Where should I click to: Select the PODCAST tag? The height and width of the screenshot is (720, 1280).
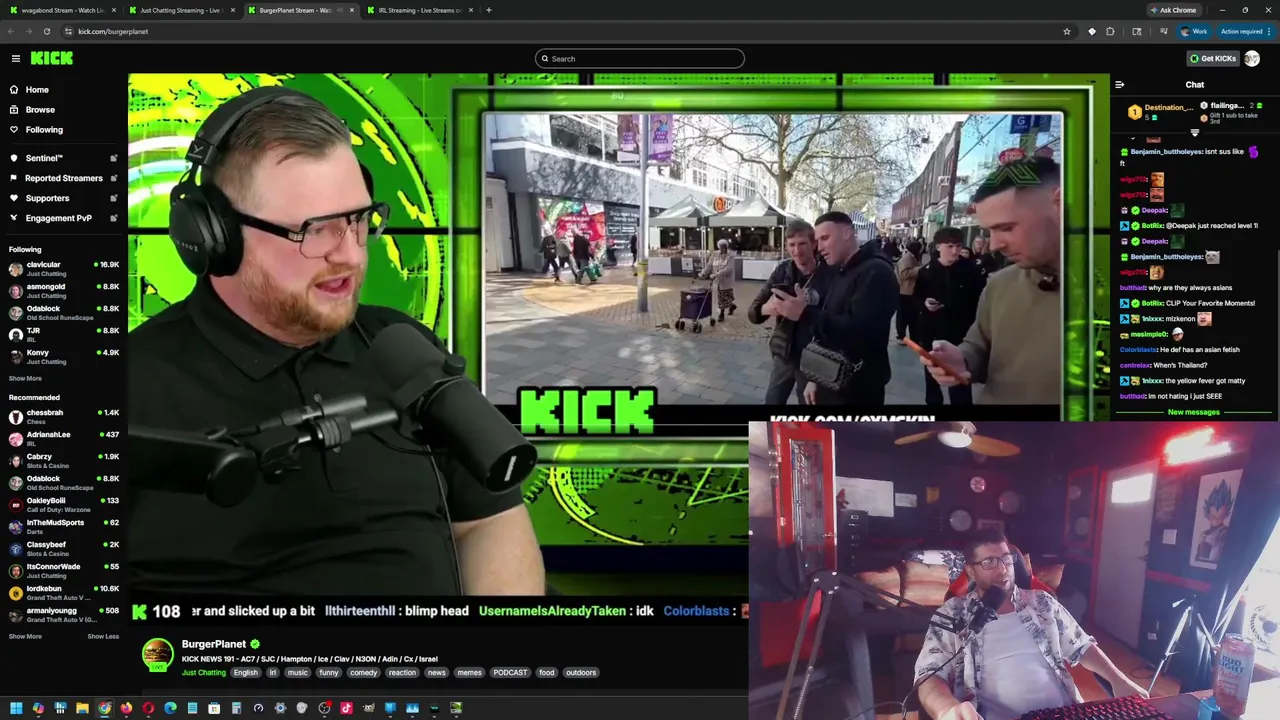click(510, 673)
